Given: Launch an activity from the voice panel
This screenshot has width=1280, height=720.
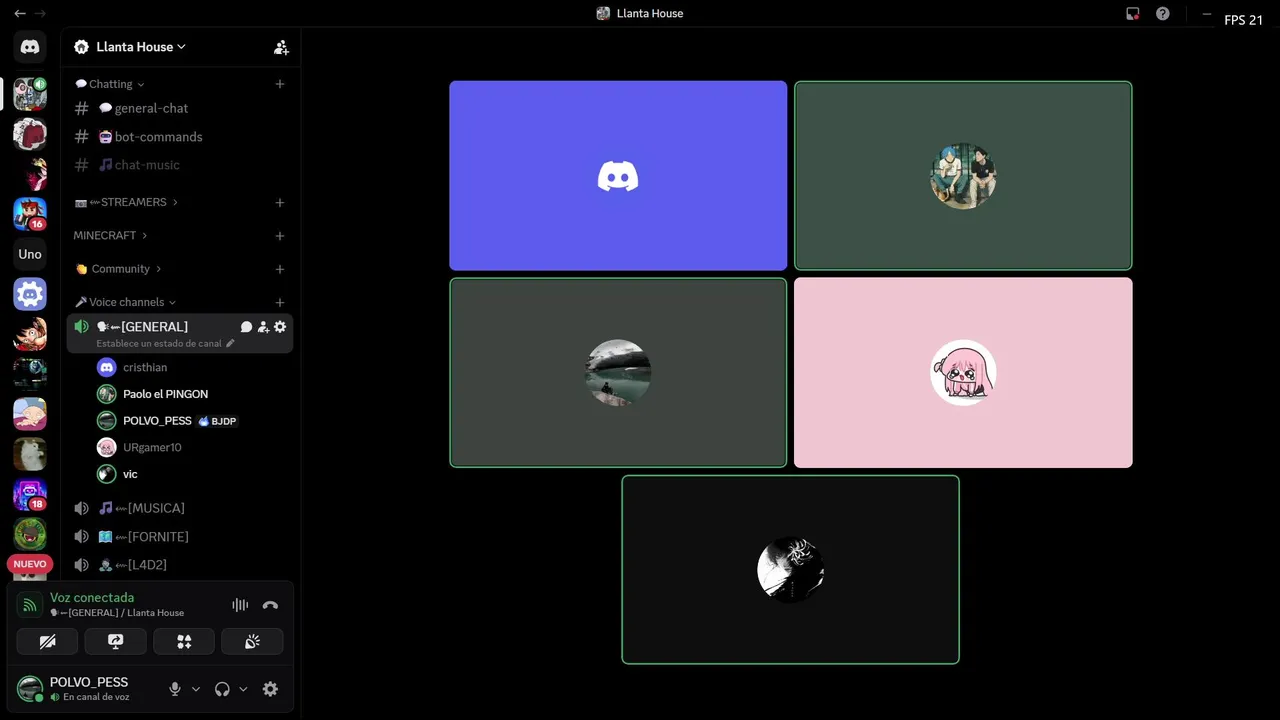Looking at the screenshot, I should tap(184, 642).
